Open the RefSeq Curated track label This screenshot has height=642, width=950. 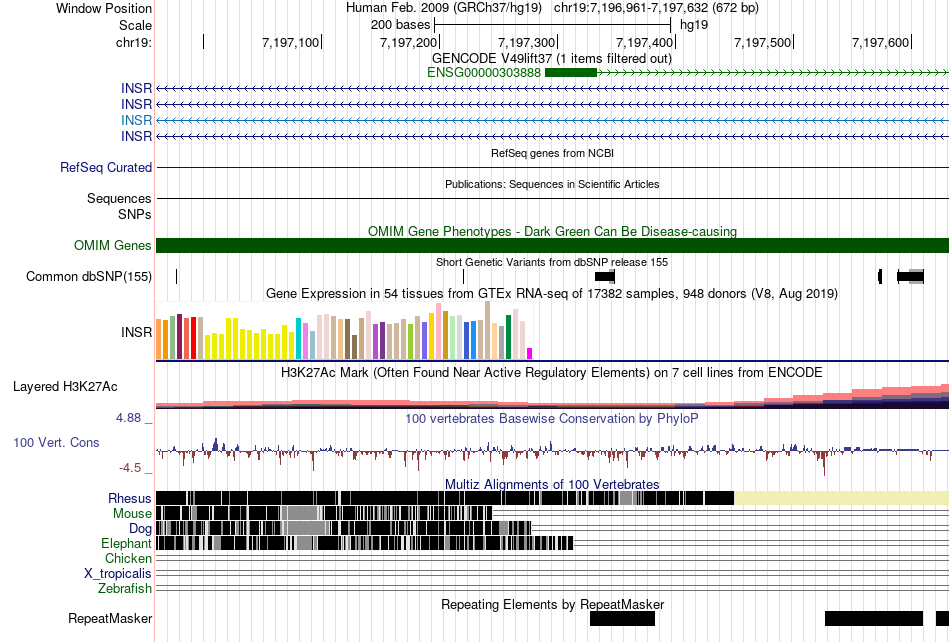[x=106, y=167]
